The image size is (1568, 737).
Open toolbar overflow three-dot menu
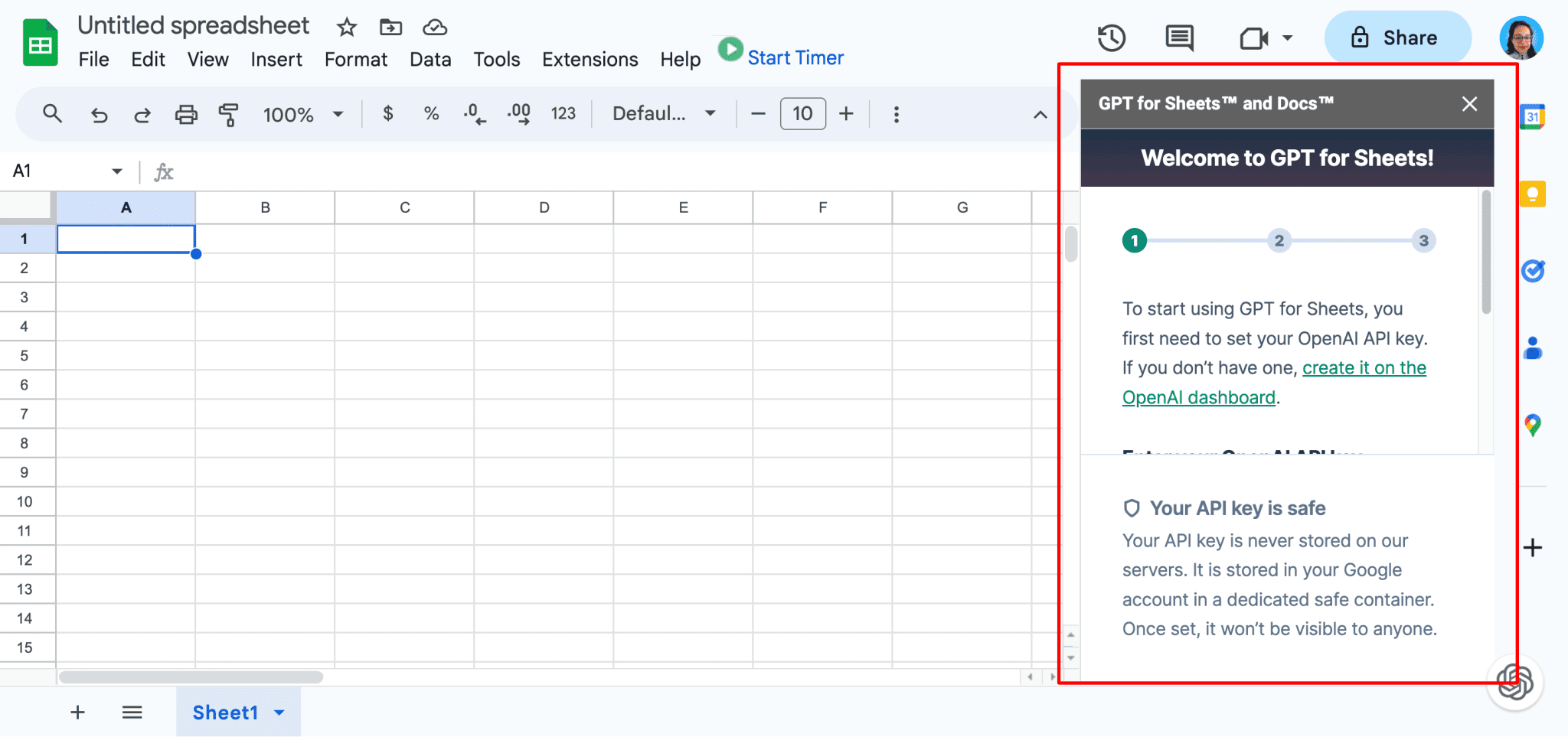coord(896,115)
